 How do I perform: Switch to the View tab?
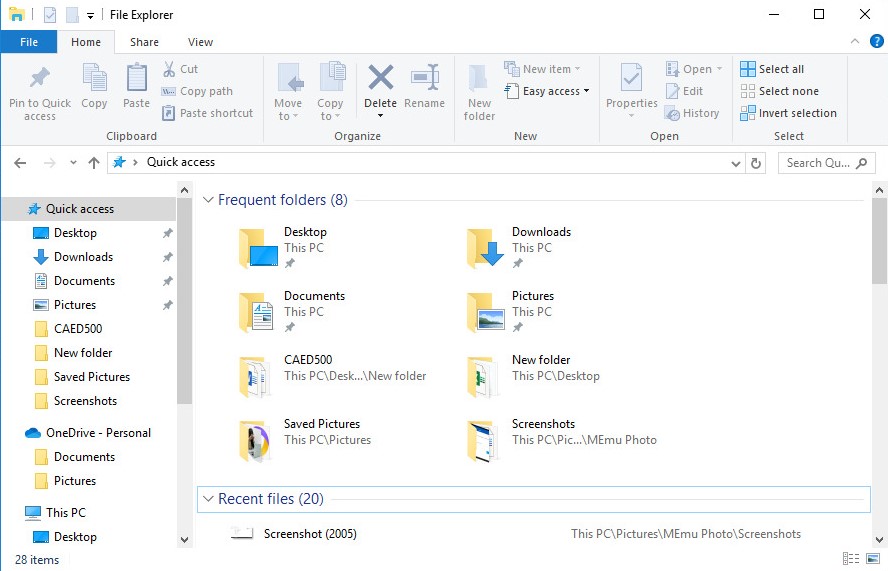point(200,42)
